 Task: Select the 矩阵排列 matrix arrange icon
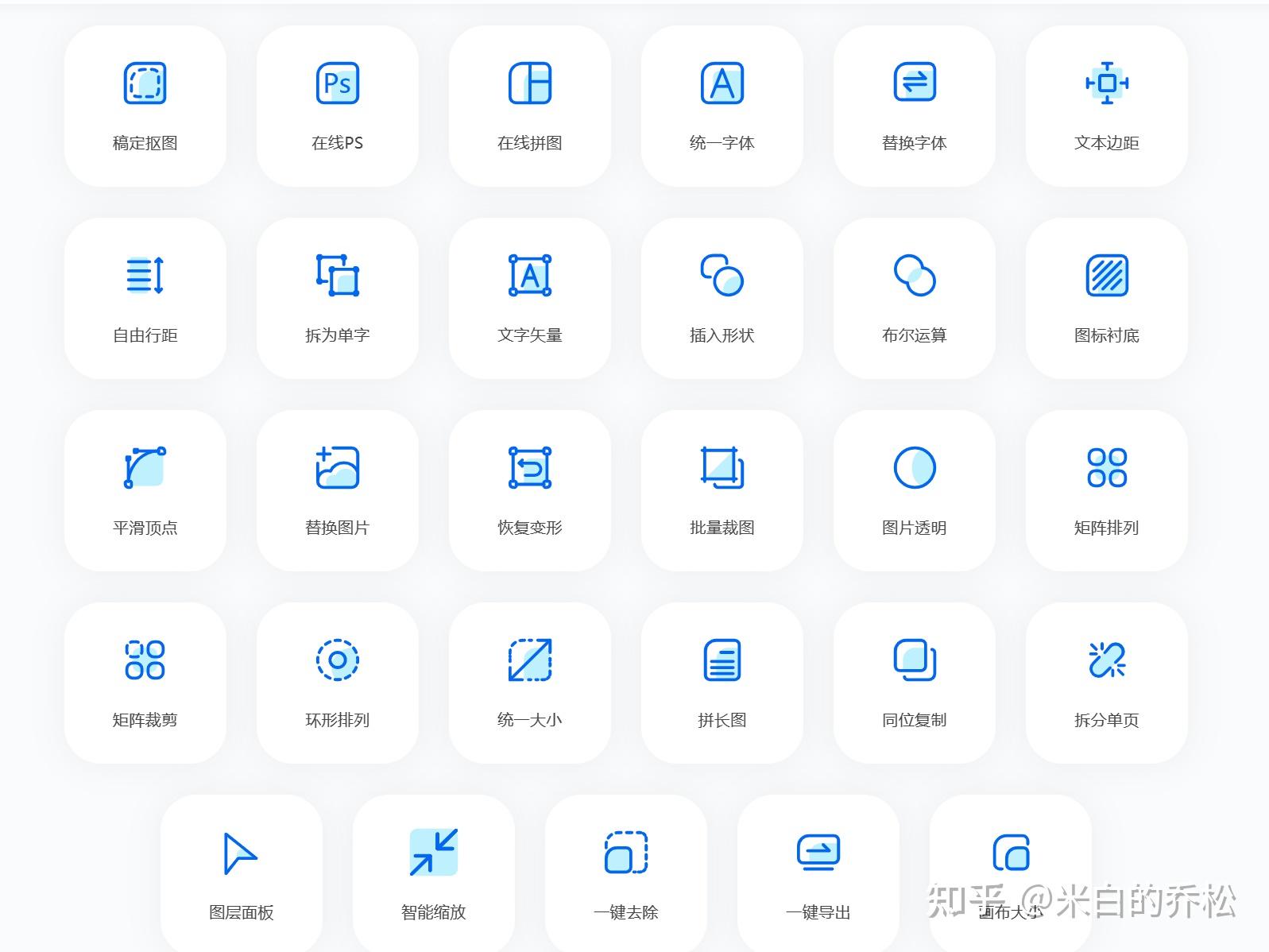pyautogui.click(x=1107, y=468)
